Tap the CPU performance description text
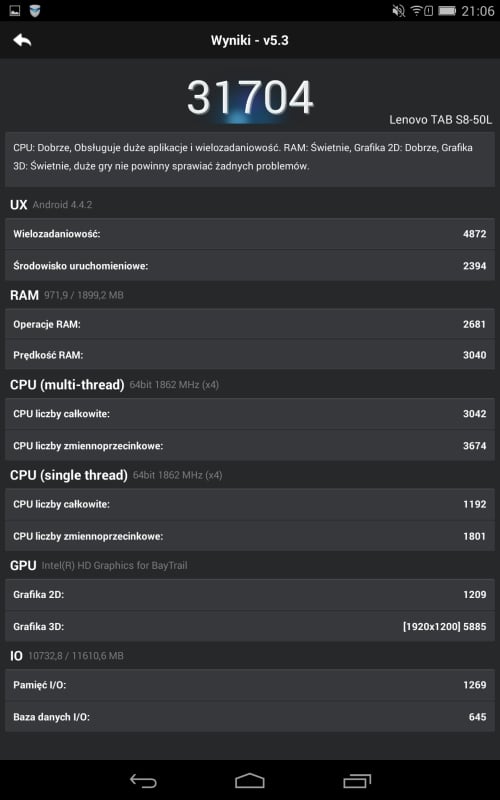This screenshot has width=500, height=800. coord(243,157)
